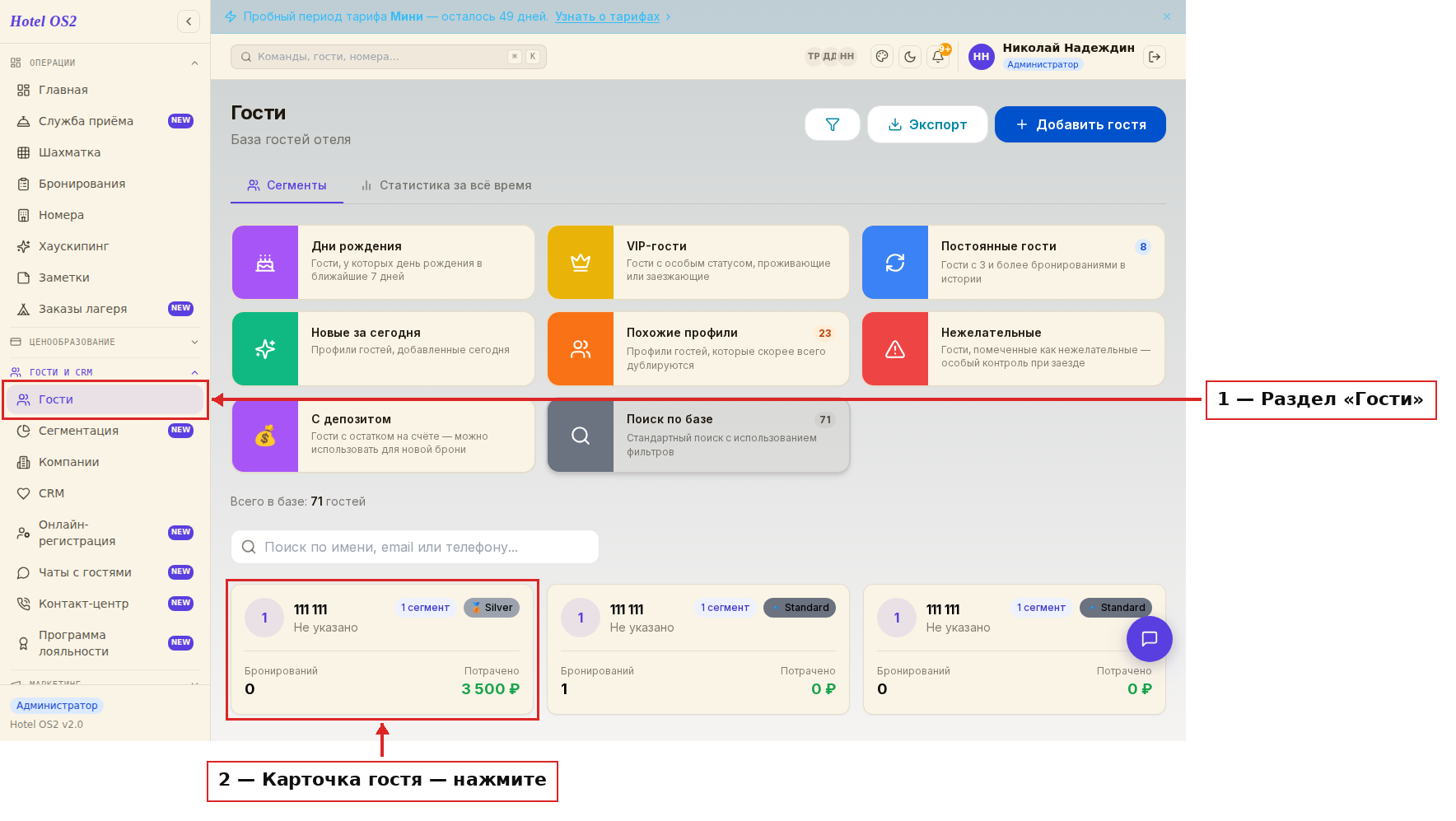Expand the Ценообразование sidebar group
The image size is (1456, 821).
point(105,342)
